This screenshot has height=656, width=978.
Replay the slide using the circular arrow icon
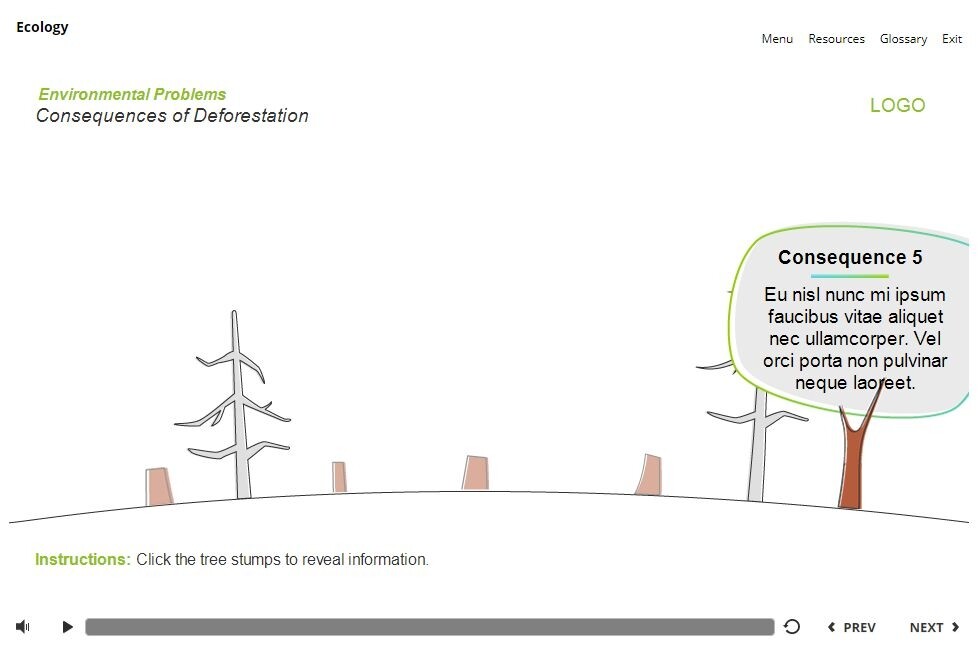coord(793,626)
